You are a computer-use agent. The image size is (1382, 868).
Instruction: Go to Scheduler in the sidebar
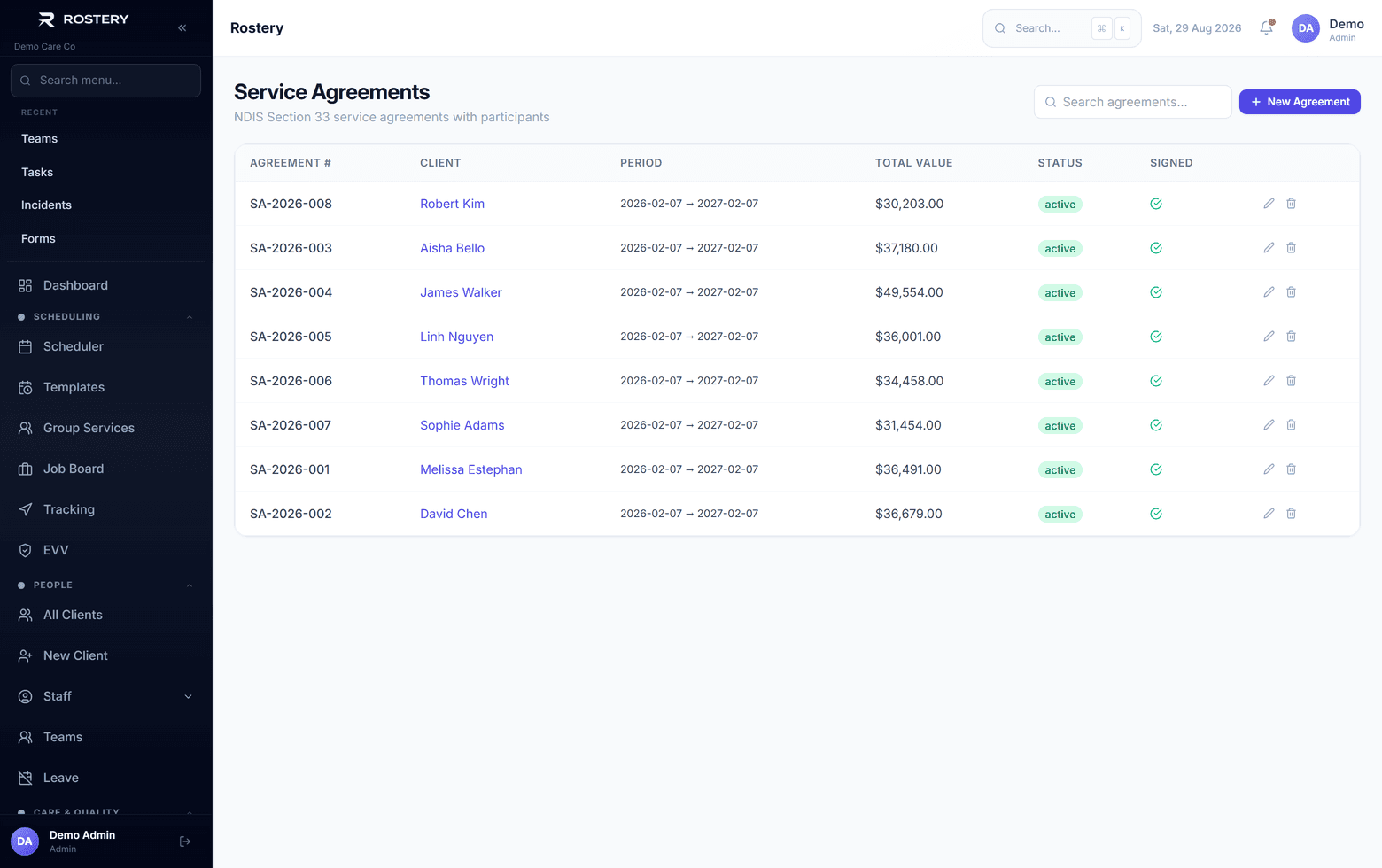105,346
